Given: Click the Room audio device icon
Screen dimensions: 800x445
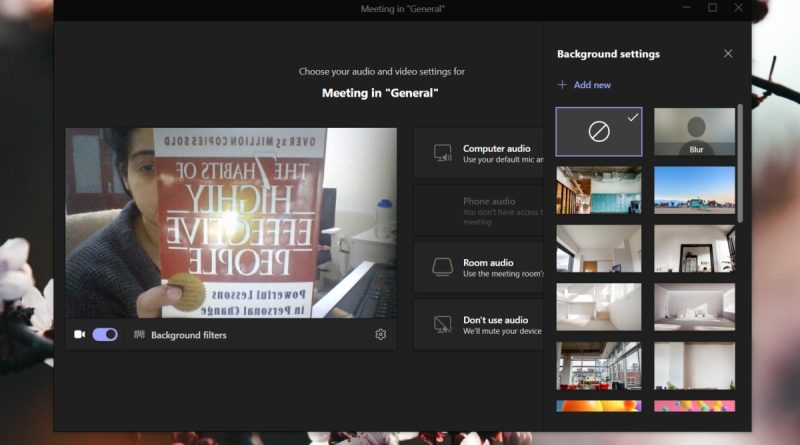Looking at the screenshot, I should (x=442, y=267).
